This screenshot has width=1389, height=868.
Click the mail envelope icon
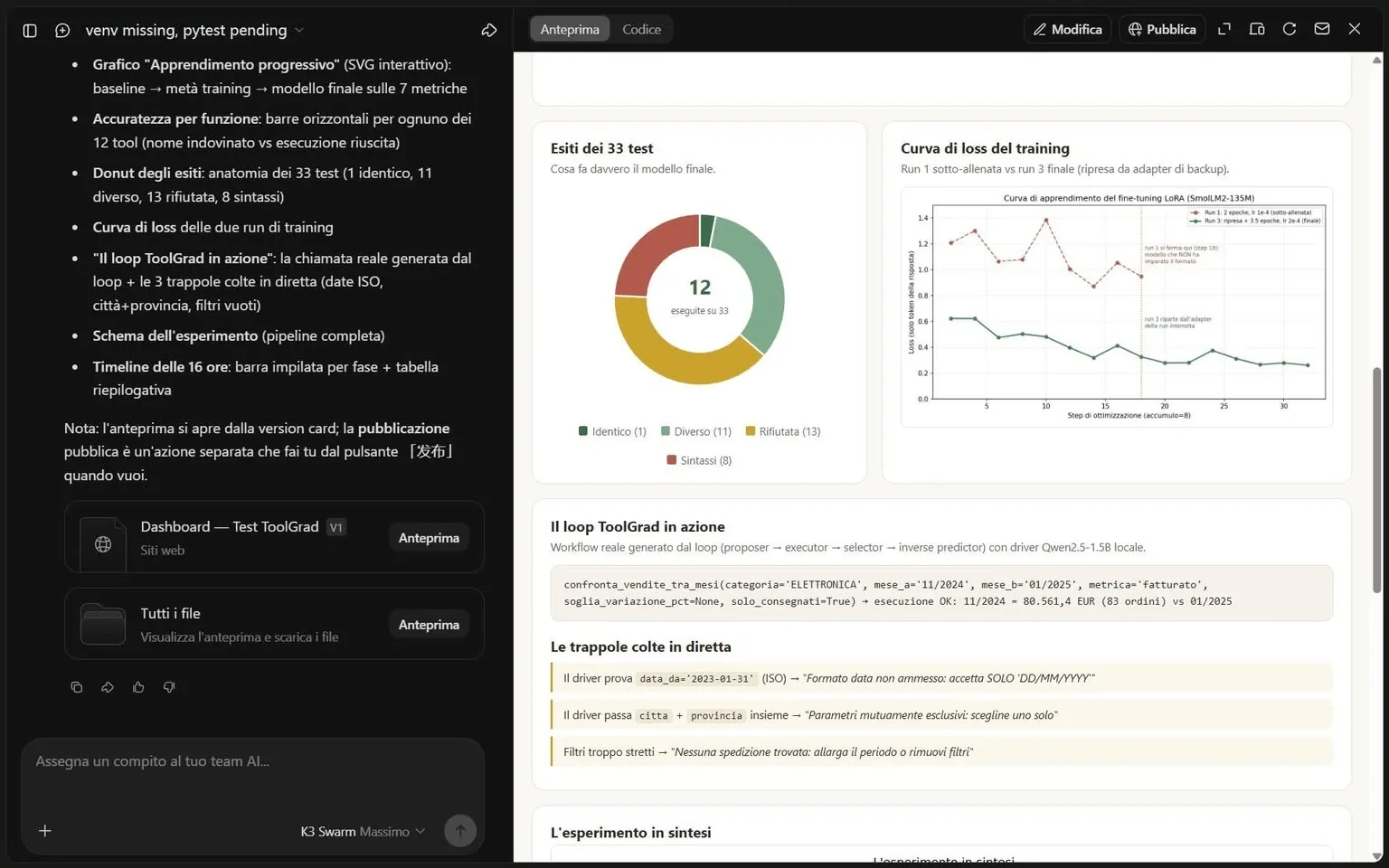pos(1322,29)
